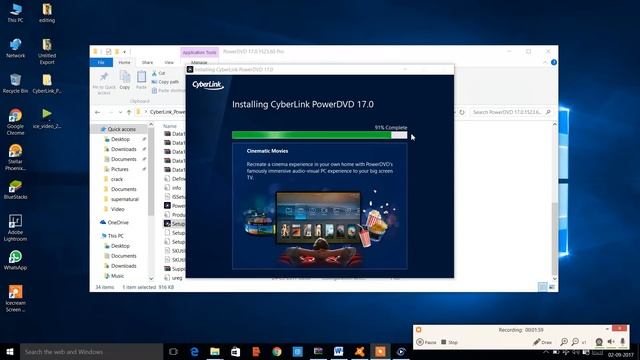640x360 pixels.
Task: Open This PC desktop icon
Action: tap(16, 13)
